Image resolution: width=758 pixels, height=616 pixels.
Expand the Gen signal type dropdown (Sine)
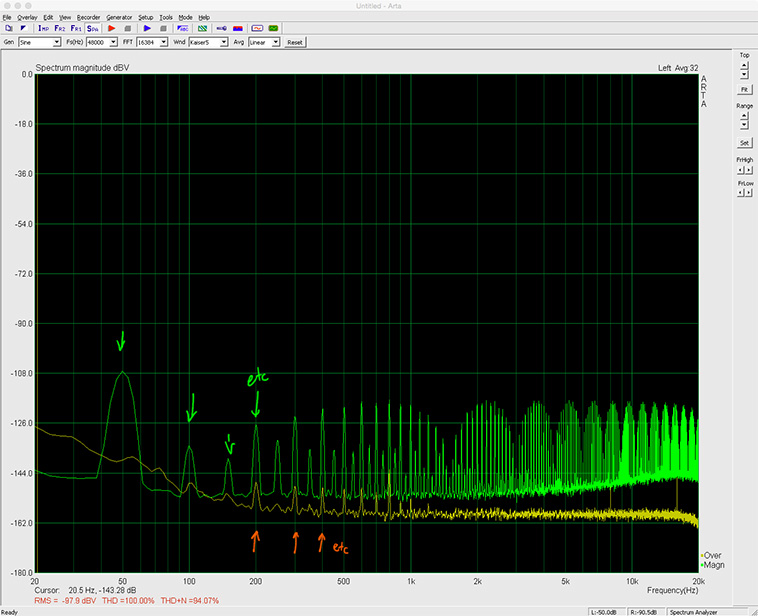tap(57, 43)
